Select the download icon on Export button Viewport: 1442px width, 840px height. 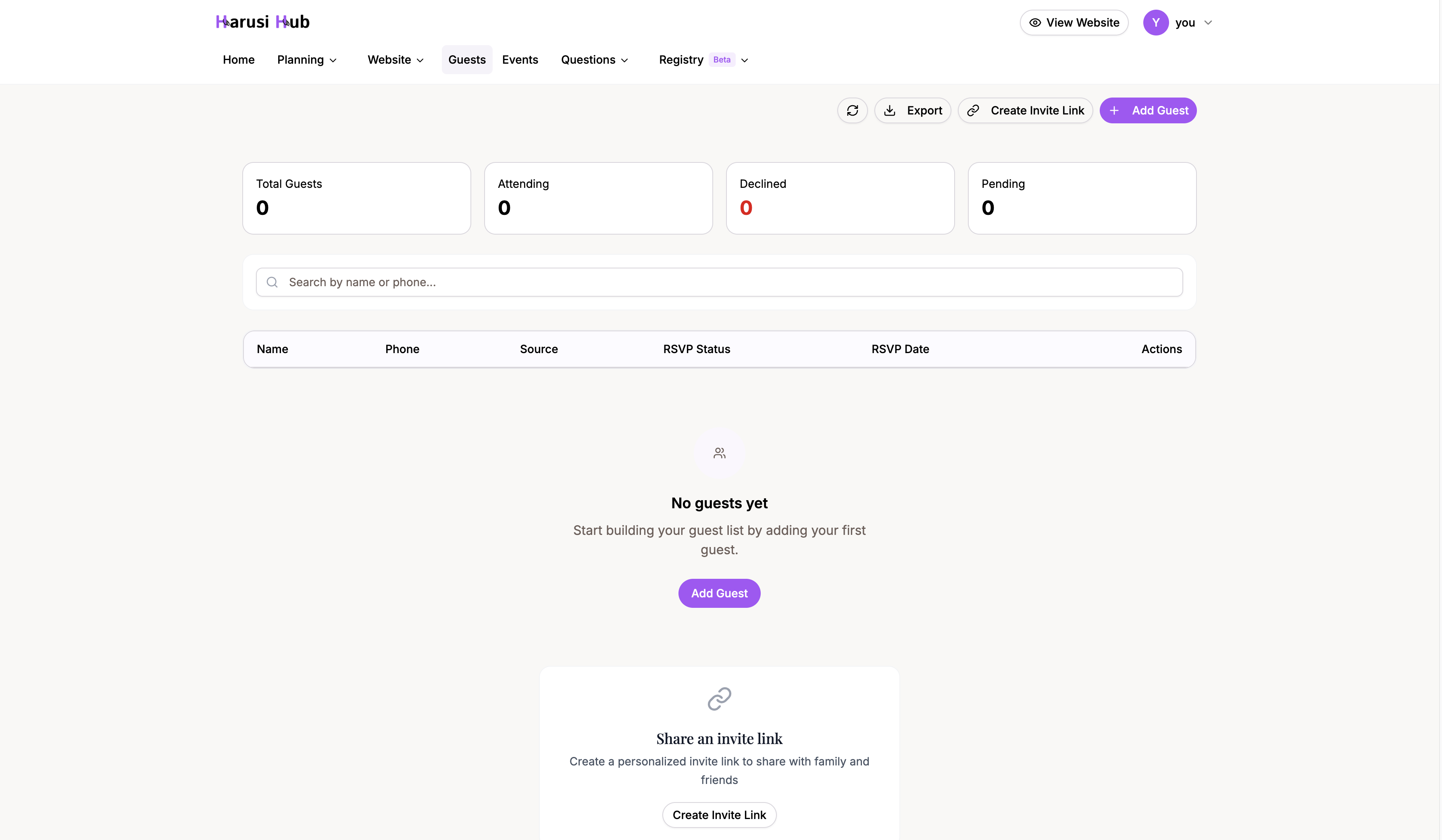890,110
